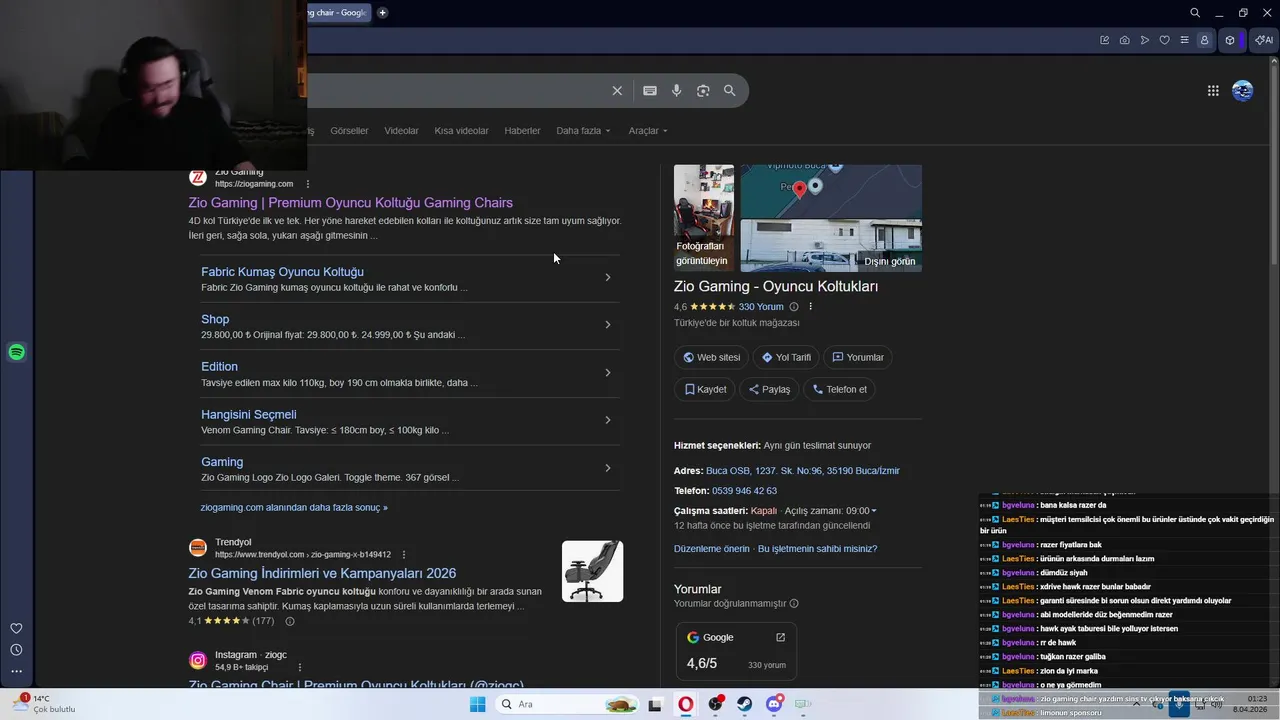Switch to the Görseller tab
The height and width of the screenshot is (720, 1280).
[x=349, y=131]
